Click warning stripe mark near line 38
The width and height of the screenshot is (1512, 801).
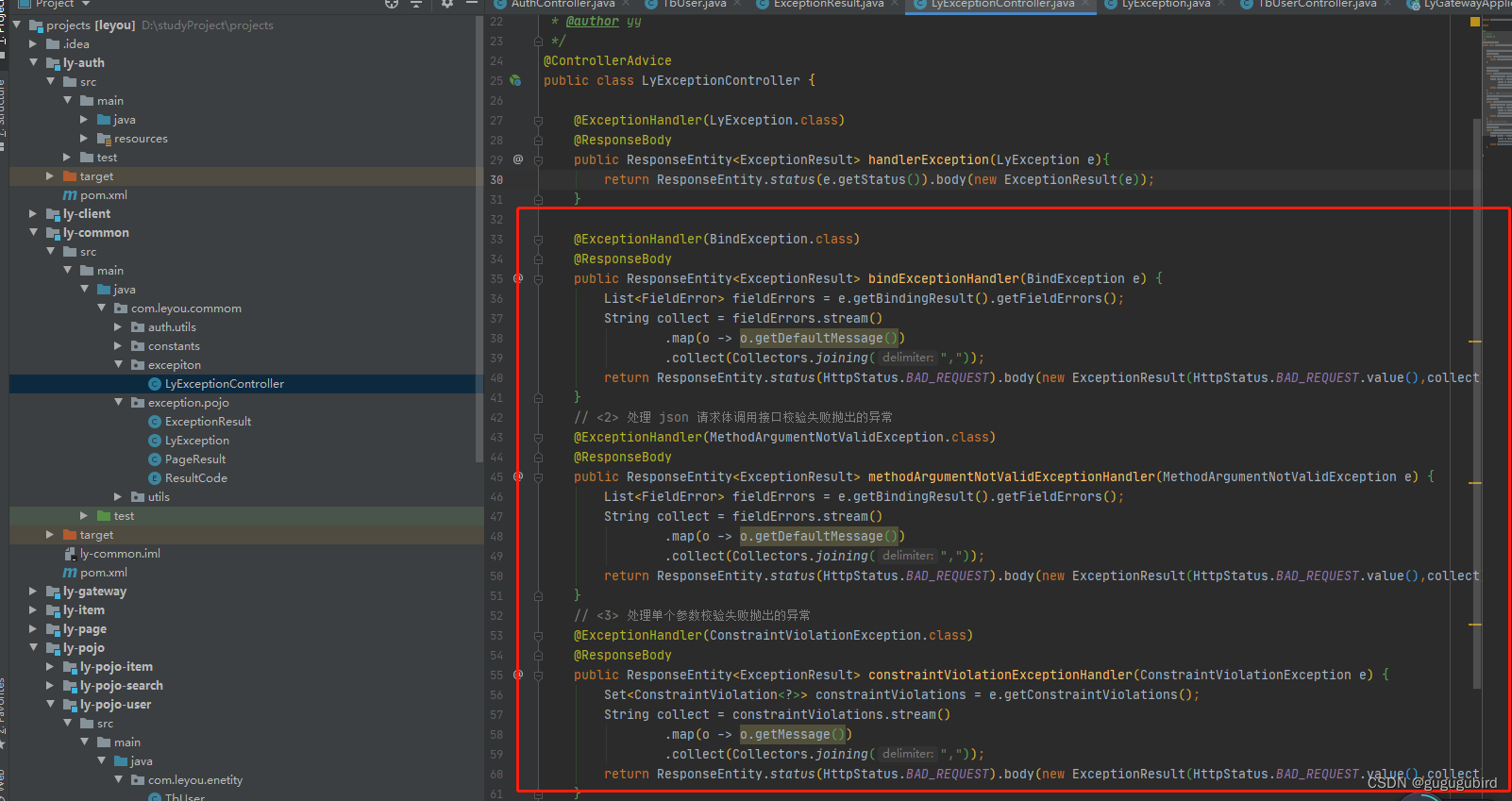point(1475,342)
